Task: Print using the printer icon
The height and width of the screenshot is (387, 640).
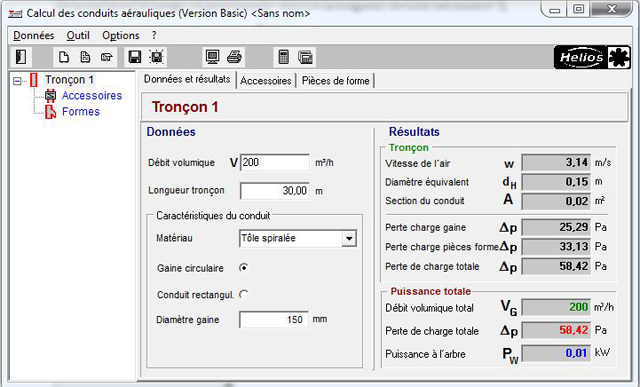Action: pos(234,57)
